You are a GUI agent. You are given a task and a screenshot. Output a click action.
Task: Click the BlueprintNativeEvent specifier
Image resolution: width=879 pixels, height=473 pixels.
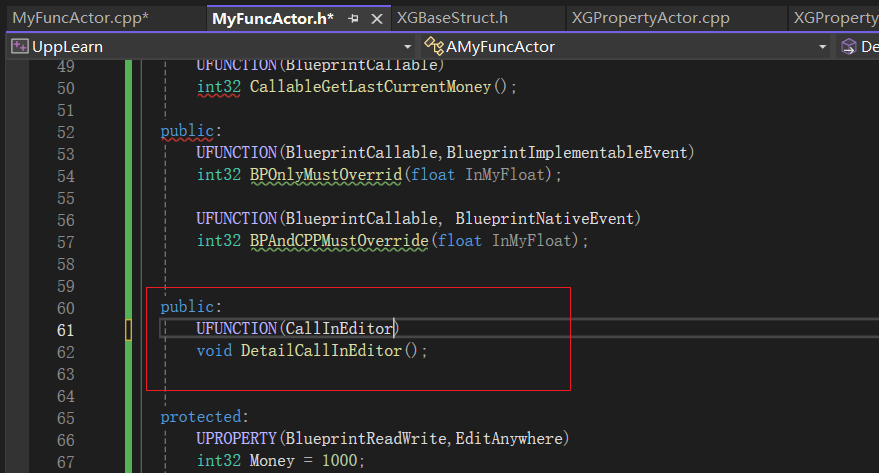pyautogui.click(x=544, y=219)
